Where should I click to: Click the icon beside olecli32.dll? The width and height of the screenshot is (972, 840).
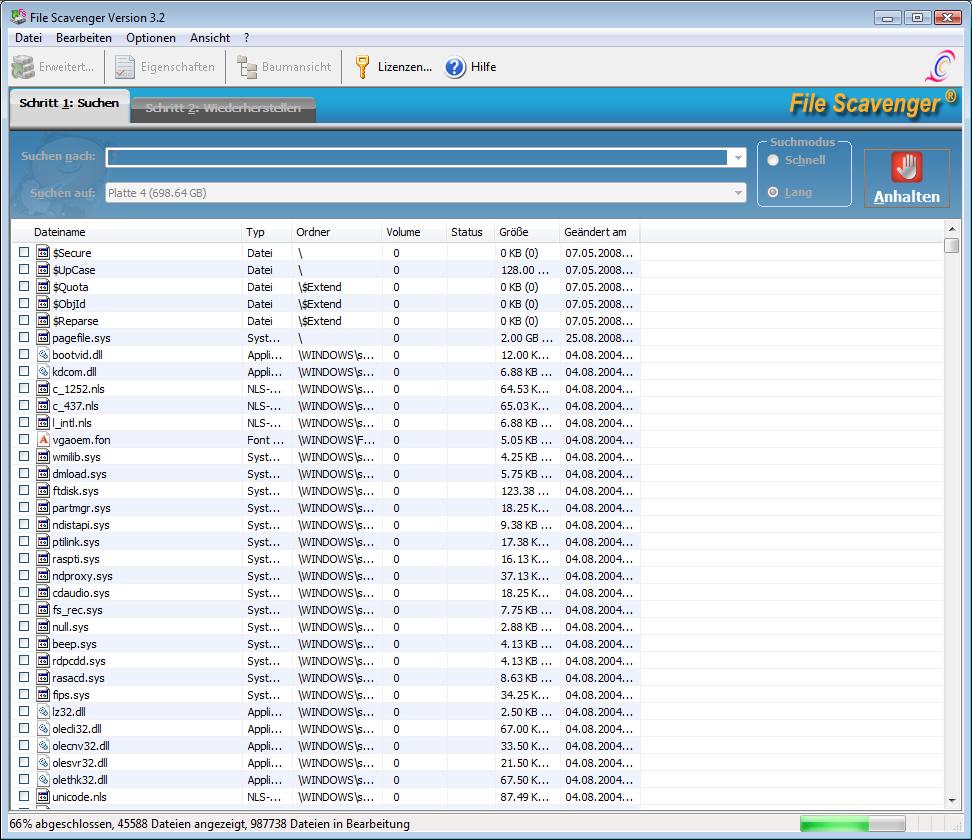pyautogui.click(x=43, y=729)
